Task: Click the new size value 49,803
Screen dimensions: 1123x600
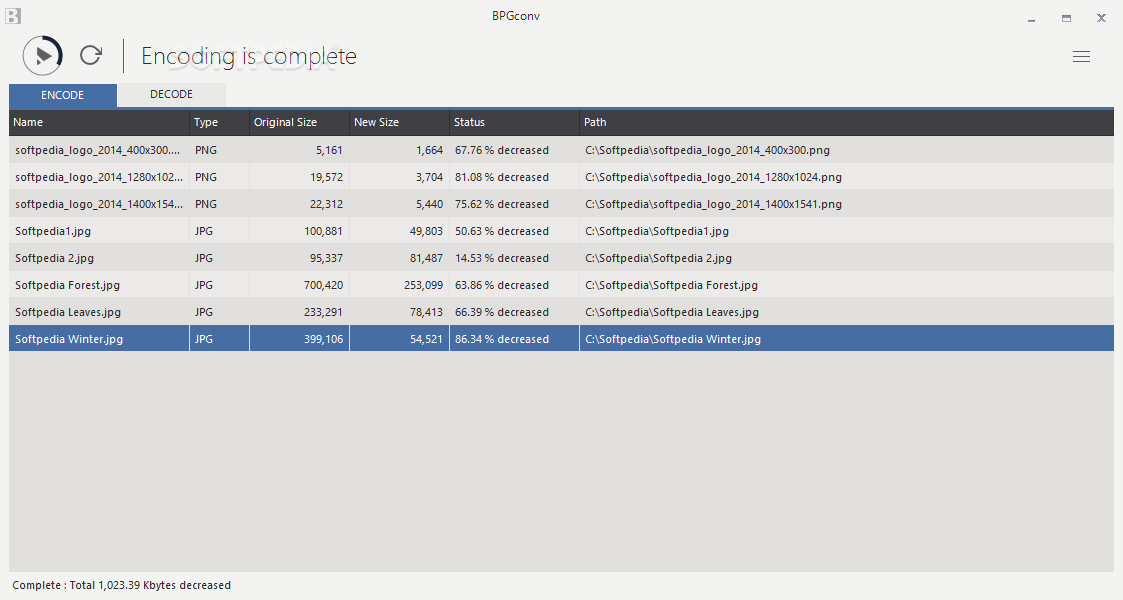Action: [426, 231]
